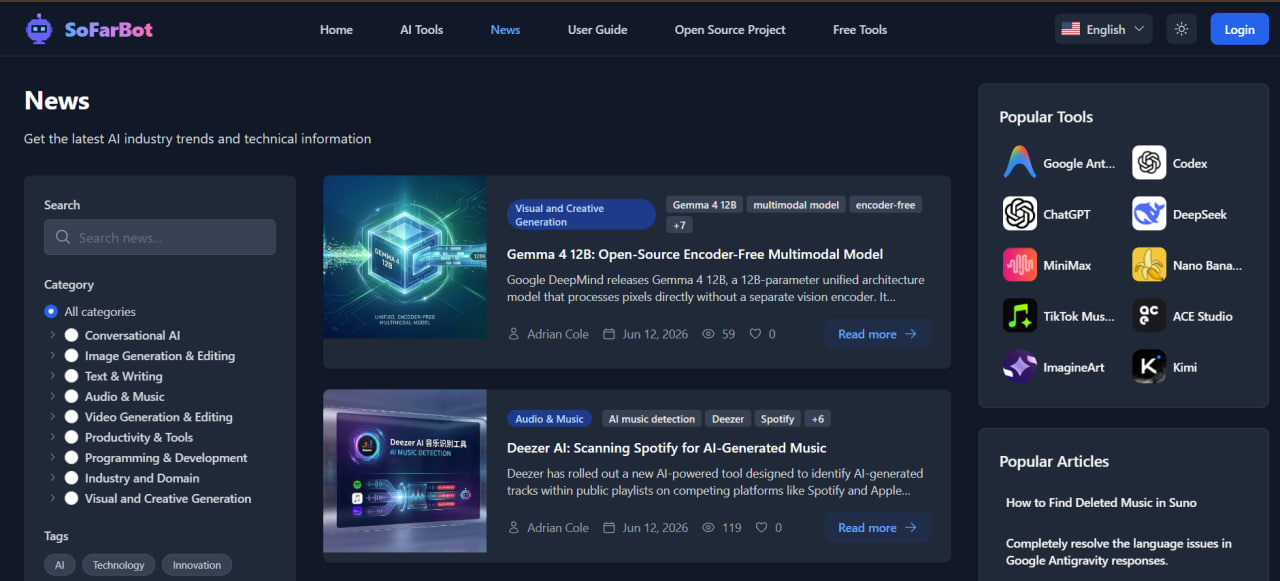1280x581 pixels.
Task: Click the Search news input field
Action: pyautogui.click(x=160, y=237)
